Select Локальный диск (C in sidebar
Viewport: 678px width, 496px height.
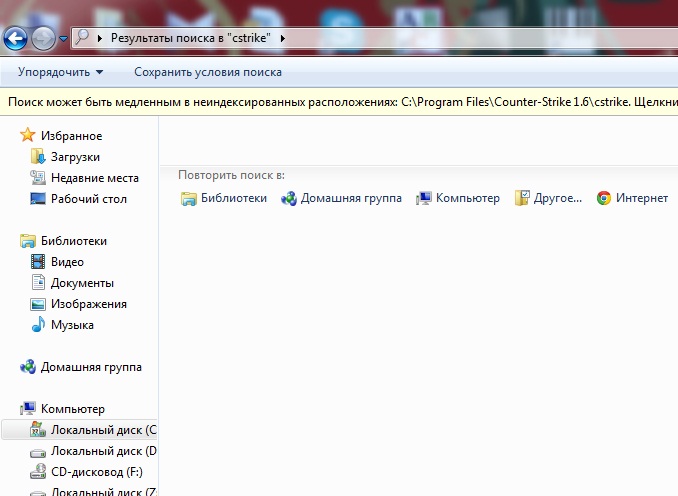pos(103,430)
